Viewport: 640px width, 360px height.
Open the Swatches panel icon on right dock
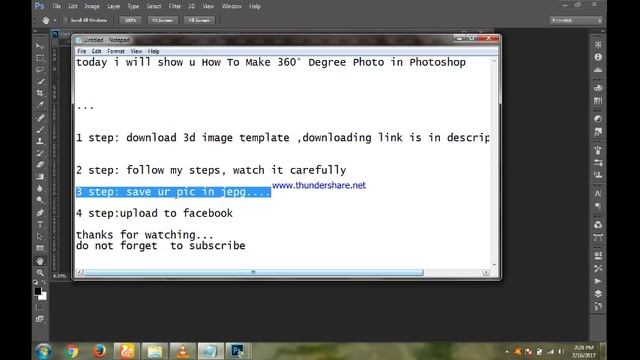click(x=598, y=100)
